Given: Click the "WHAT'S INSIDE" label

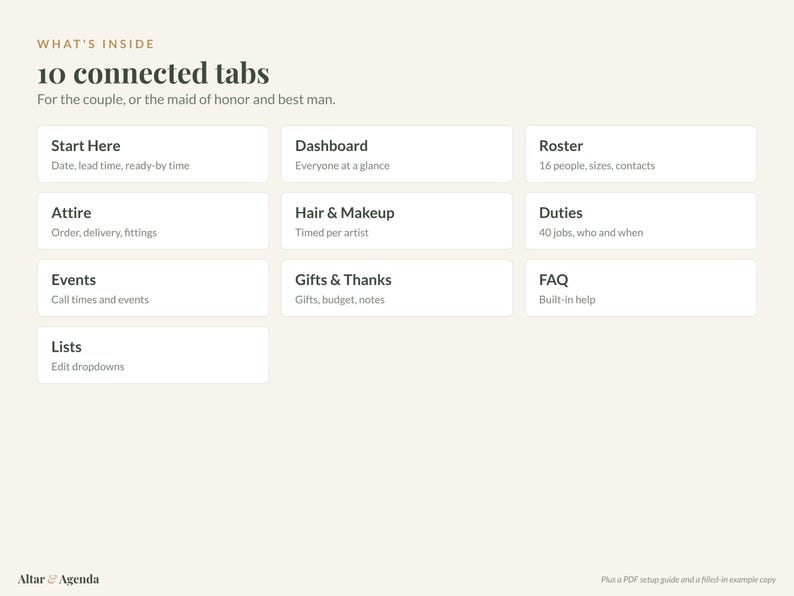Looking at the screenshot, I should [x=96, y=44].
